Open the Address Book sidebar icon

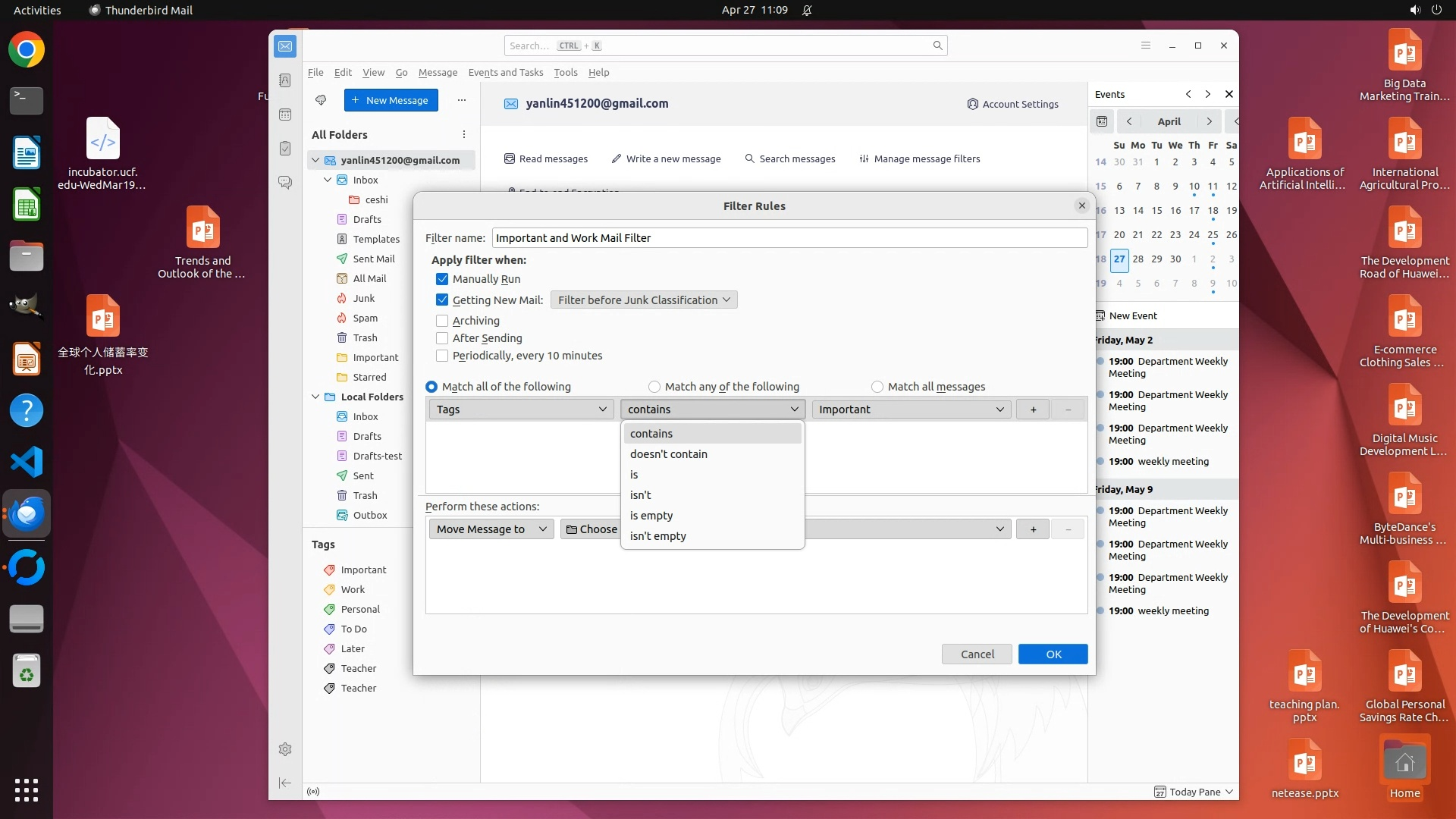pyautogui.click(x=285, y=80)
